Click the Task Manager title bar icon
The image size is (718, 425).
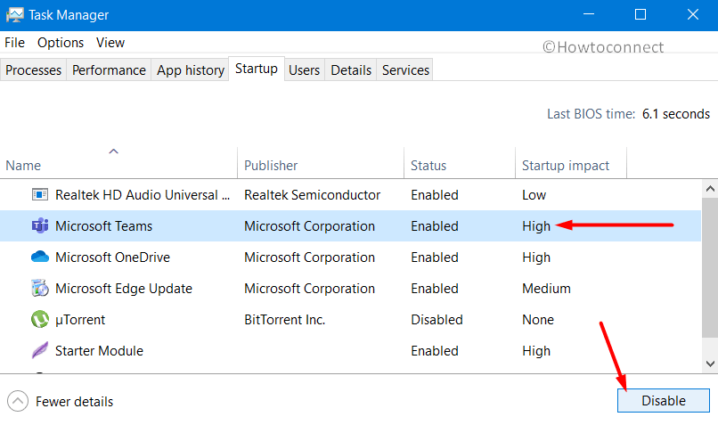[15, 15]
